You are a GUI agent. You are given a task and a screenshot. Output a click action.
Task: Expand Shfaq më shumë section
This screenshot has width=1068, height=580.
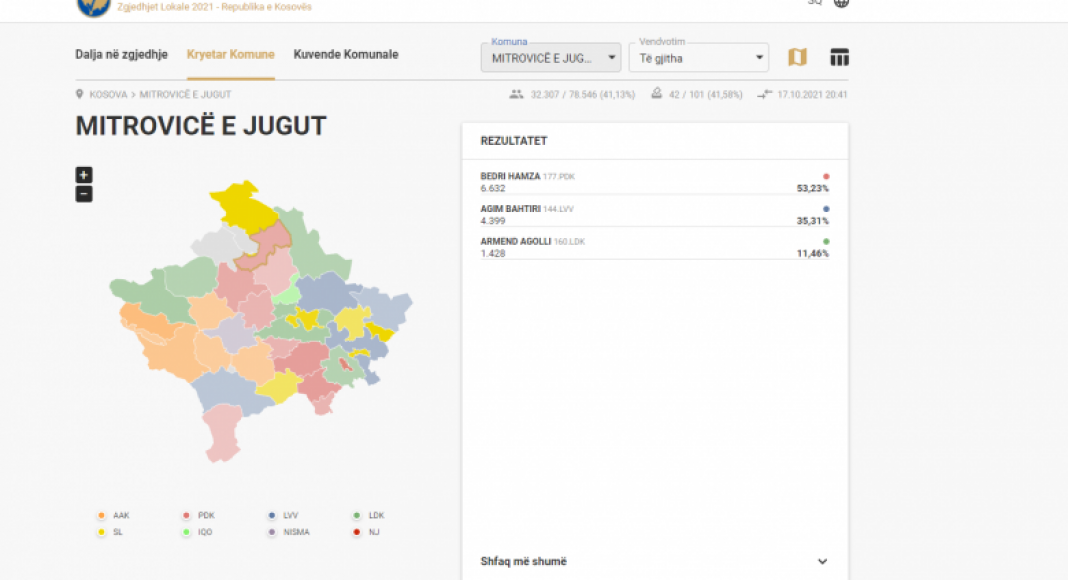pyautogui.click(x=654, y=562)
